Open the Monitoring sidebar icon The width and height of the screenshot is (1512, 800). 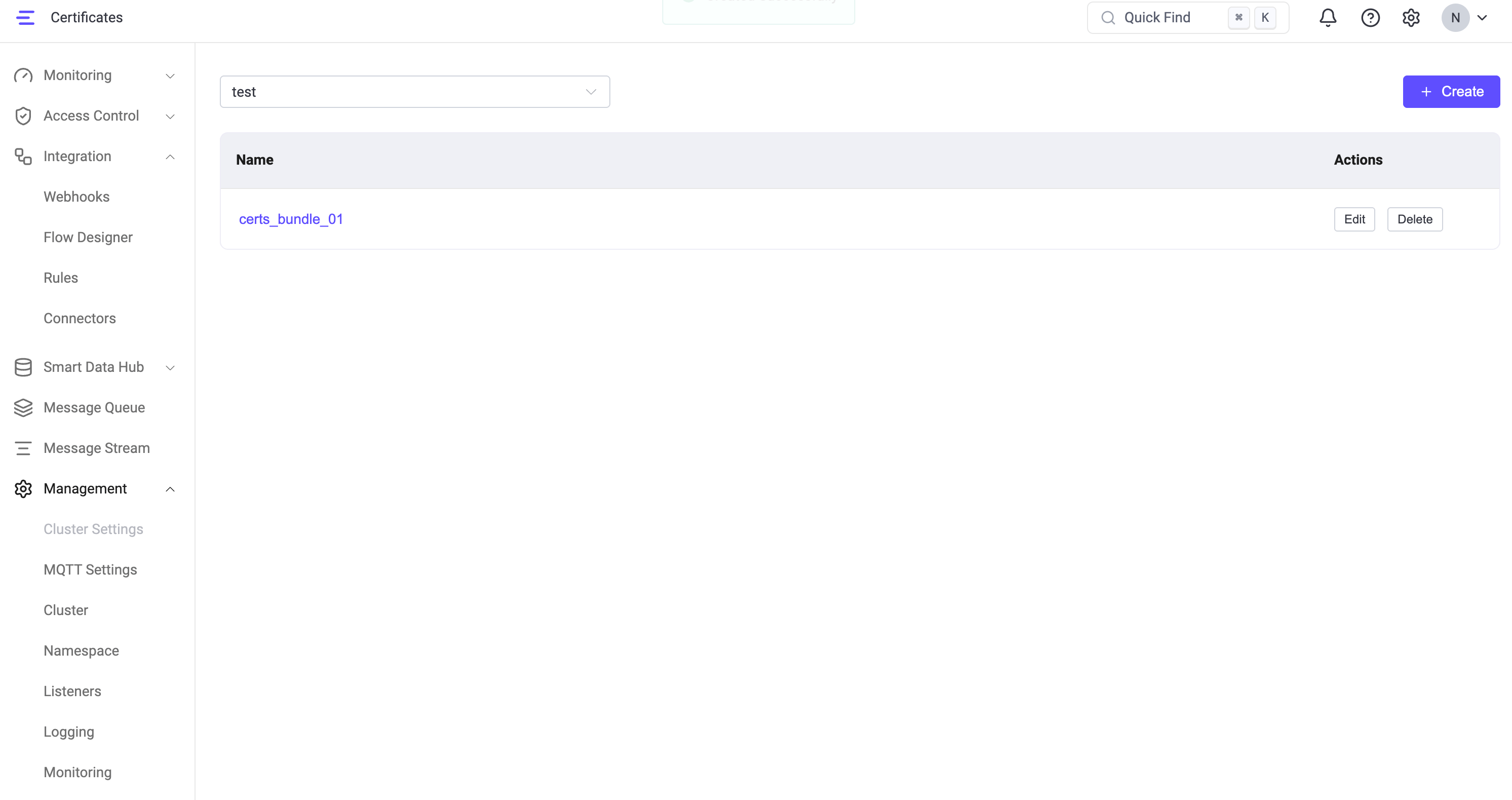point(23,75)
